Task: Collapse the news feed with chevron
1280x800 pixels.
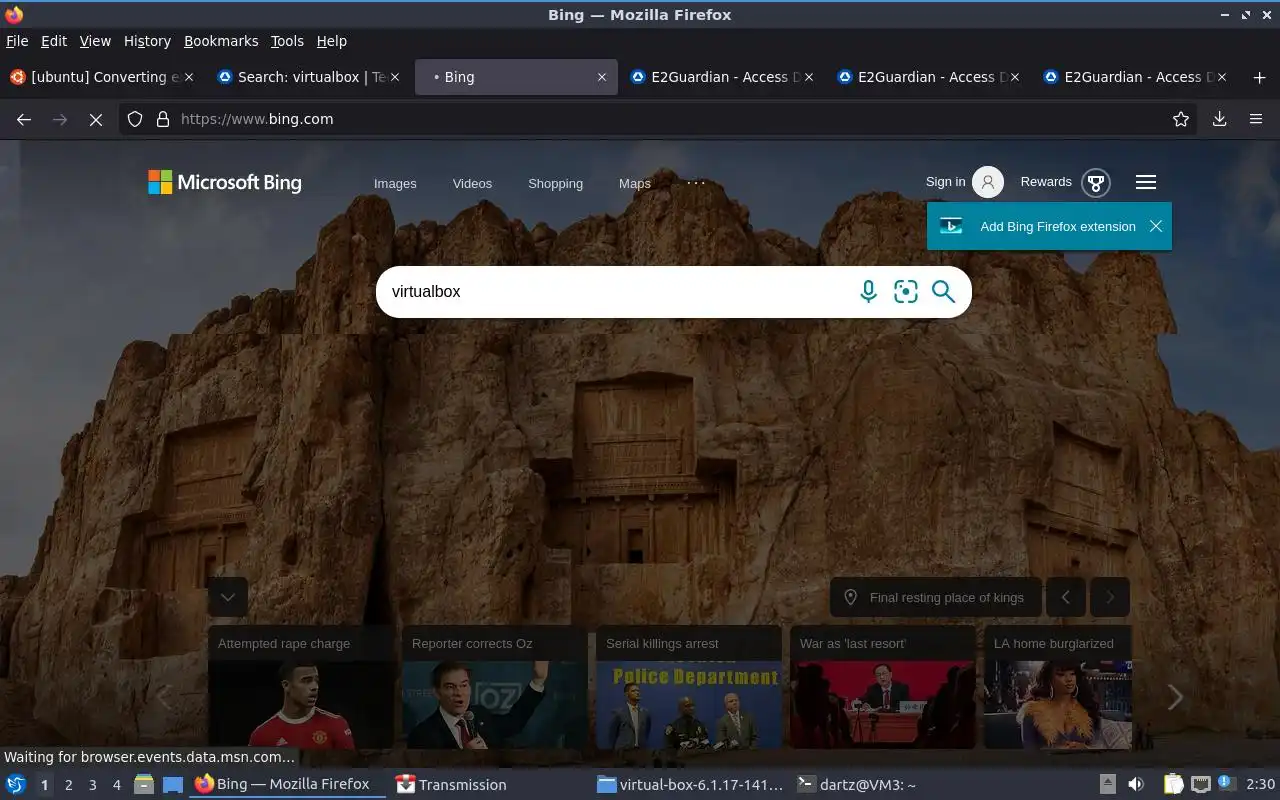Action: click(x=227, y=597)
